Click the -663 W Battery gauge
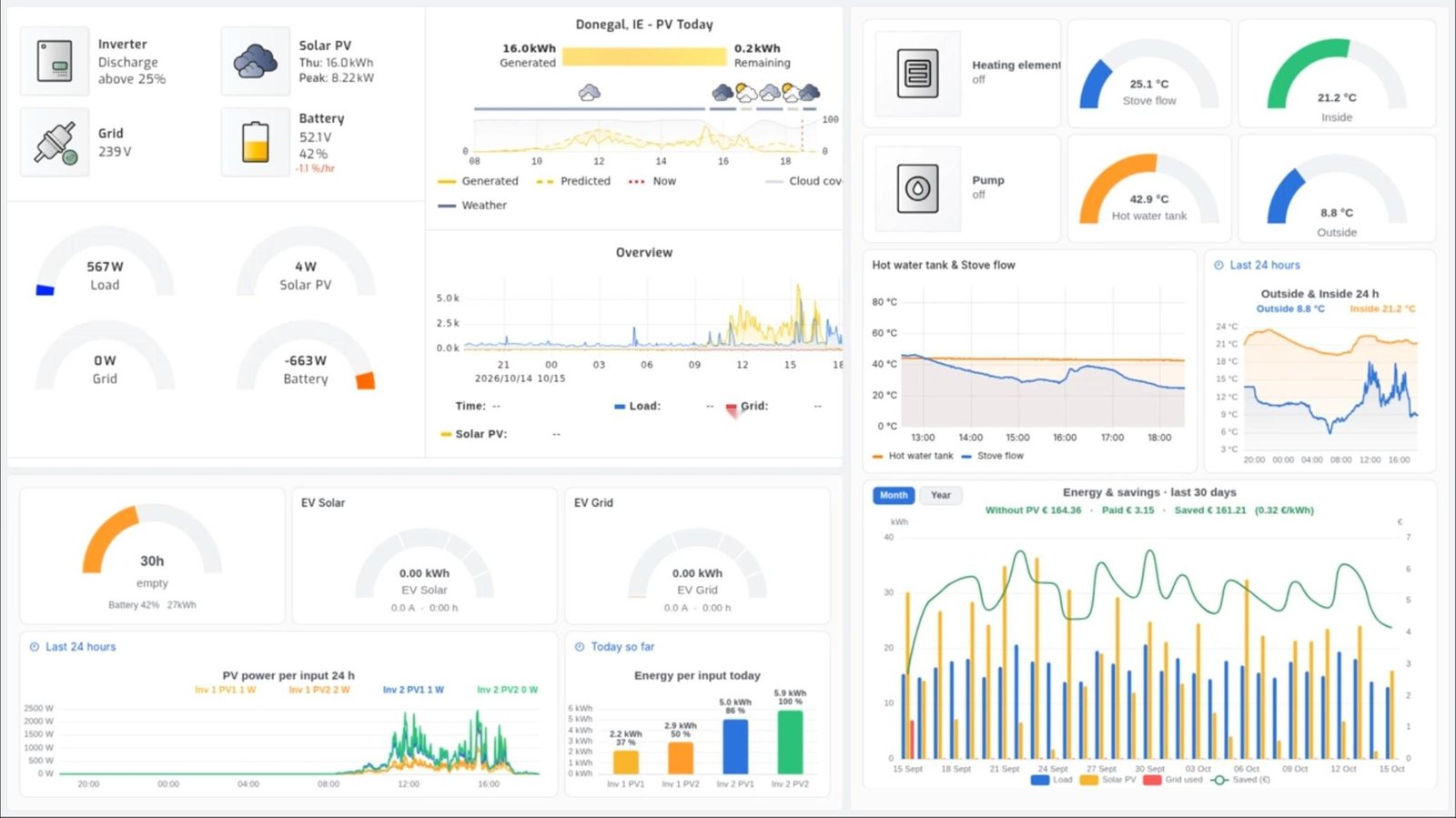Screen dimensions: 1456x818 tap(306, 357)
